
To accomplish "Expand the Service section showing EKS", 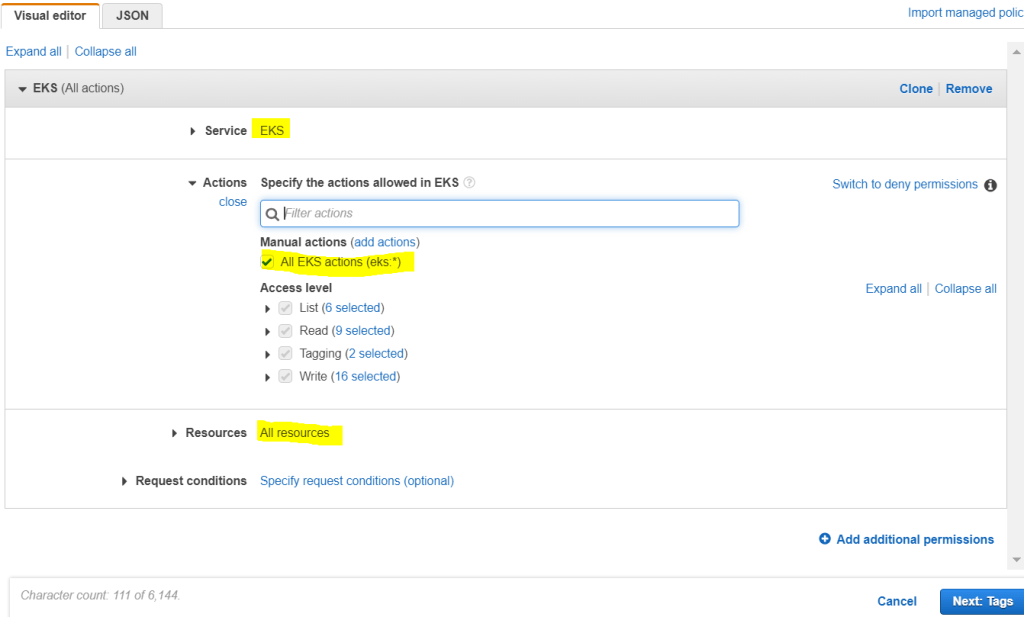I will 192,130.
